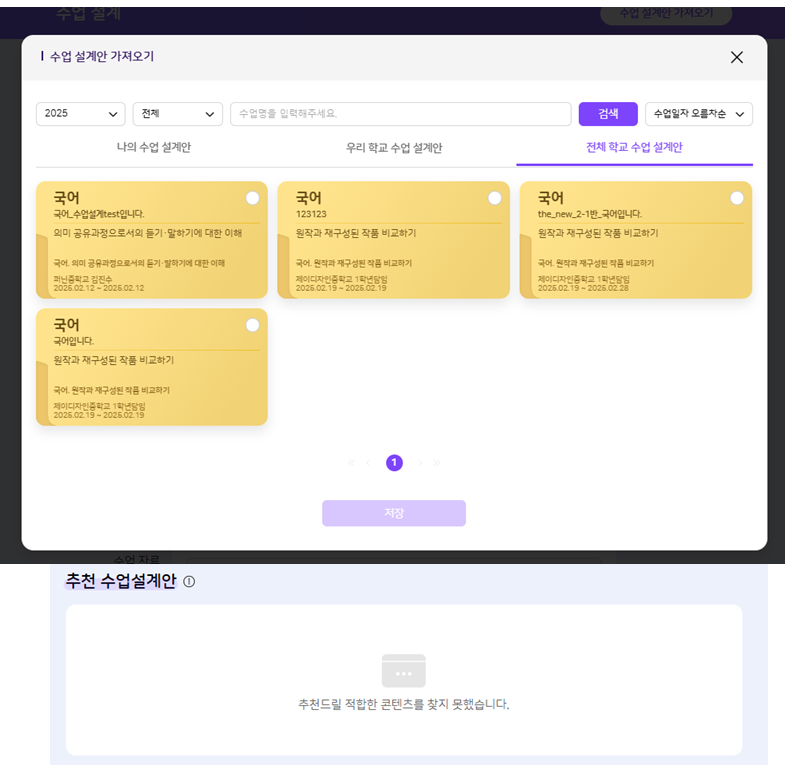The height and width of the screenshot is (772, 792).
Task: Click the previous page arrow
Action: 369,463
